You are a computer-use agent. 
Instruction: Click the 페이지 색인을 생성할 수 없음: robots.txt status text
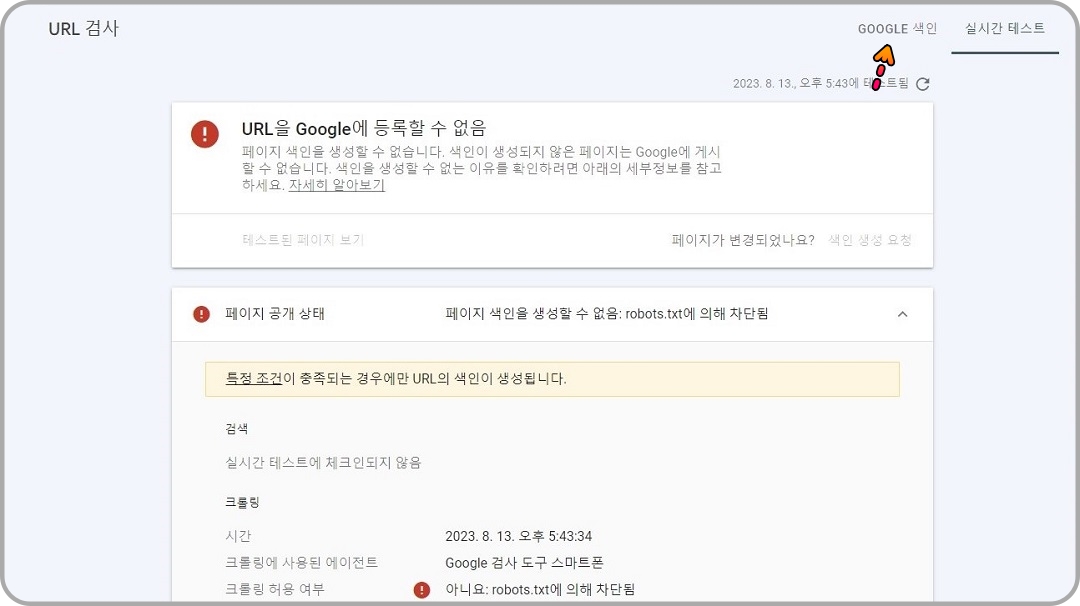tap(607, 313)
